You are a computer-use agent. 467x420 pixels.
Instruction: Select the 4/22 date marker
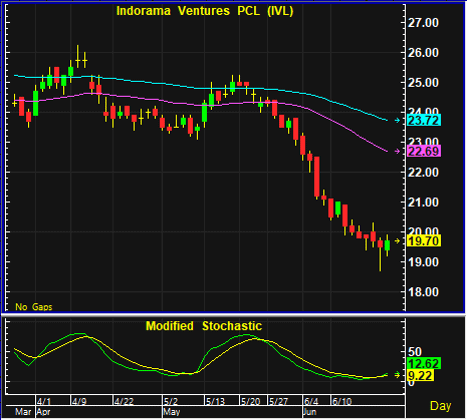coord(124,401)
